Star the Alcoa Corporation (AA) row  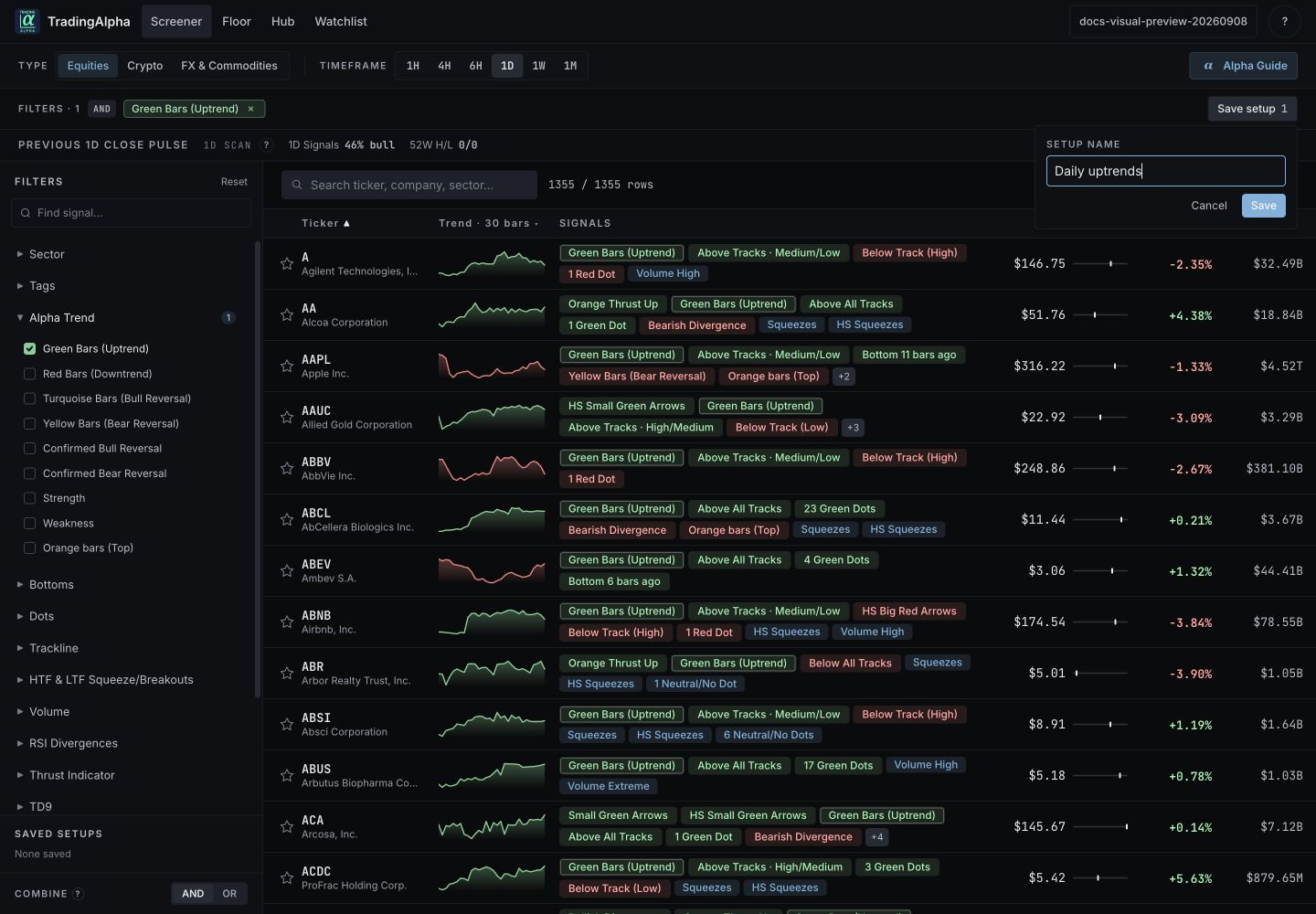pos(287,314)
